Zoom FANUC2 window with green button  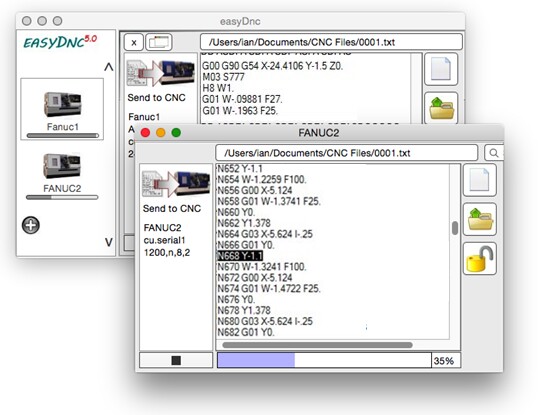[176, 132]
